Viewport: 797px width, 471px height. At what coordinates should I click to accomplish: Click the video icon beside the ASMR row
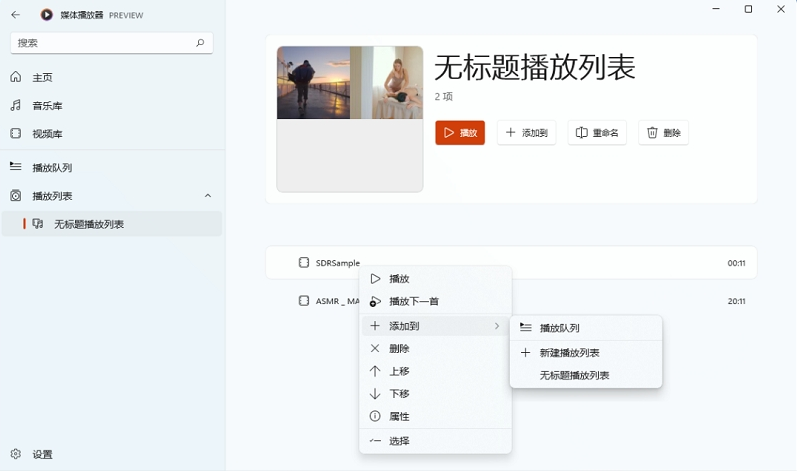pyautogui.click(x=304, y=301)
